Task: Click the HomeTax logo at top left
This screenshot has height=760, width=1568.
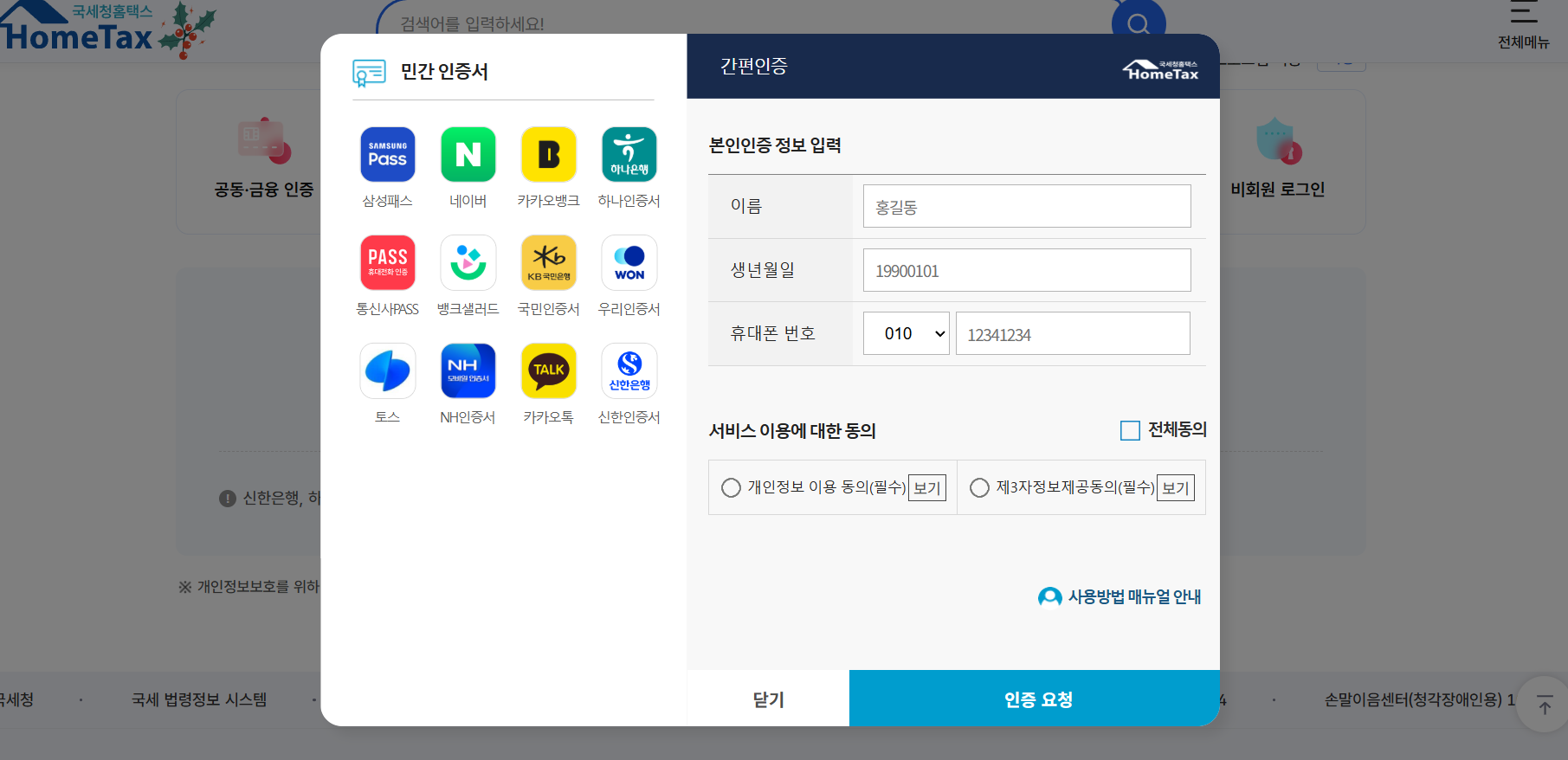Action: (x=78, y=28)
